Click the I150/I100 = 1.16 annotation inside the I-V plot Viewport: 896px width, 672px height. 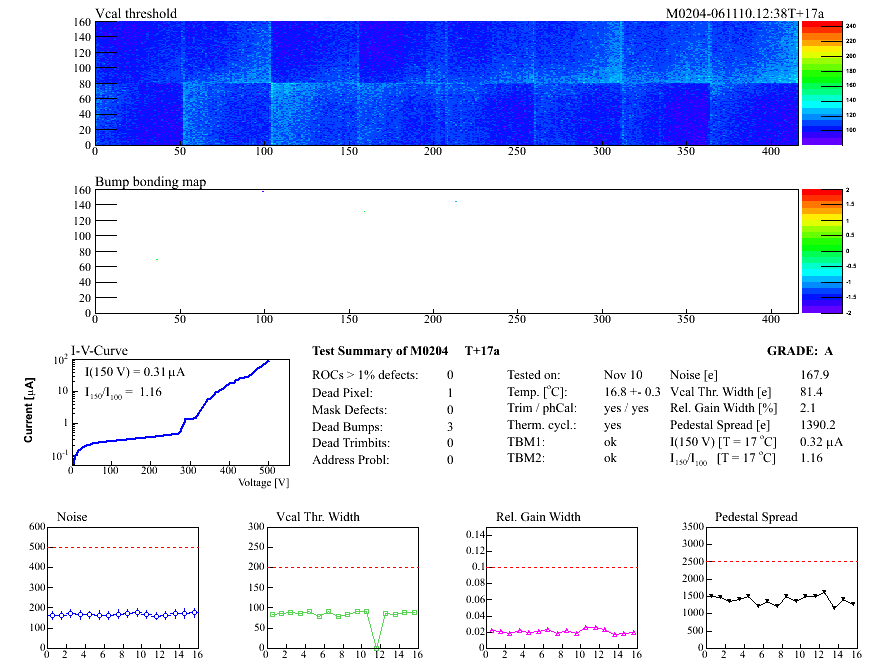click(123, 392)
